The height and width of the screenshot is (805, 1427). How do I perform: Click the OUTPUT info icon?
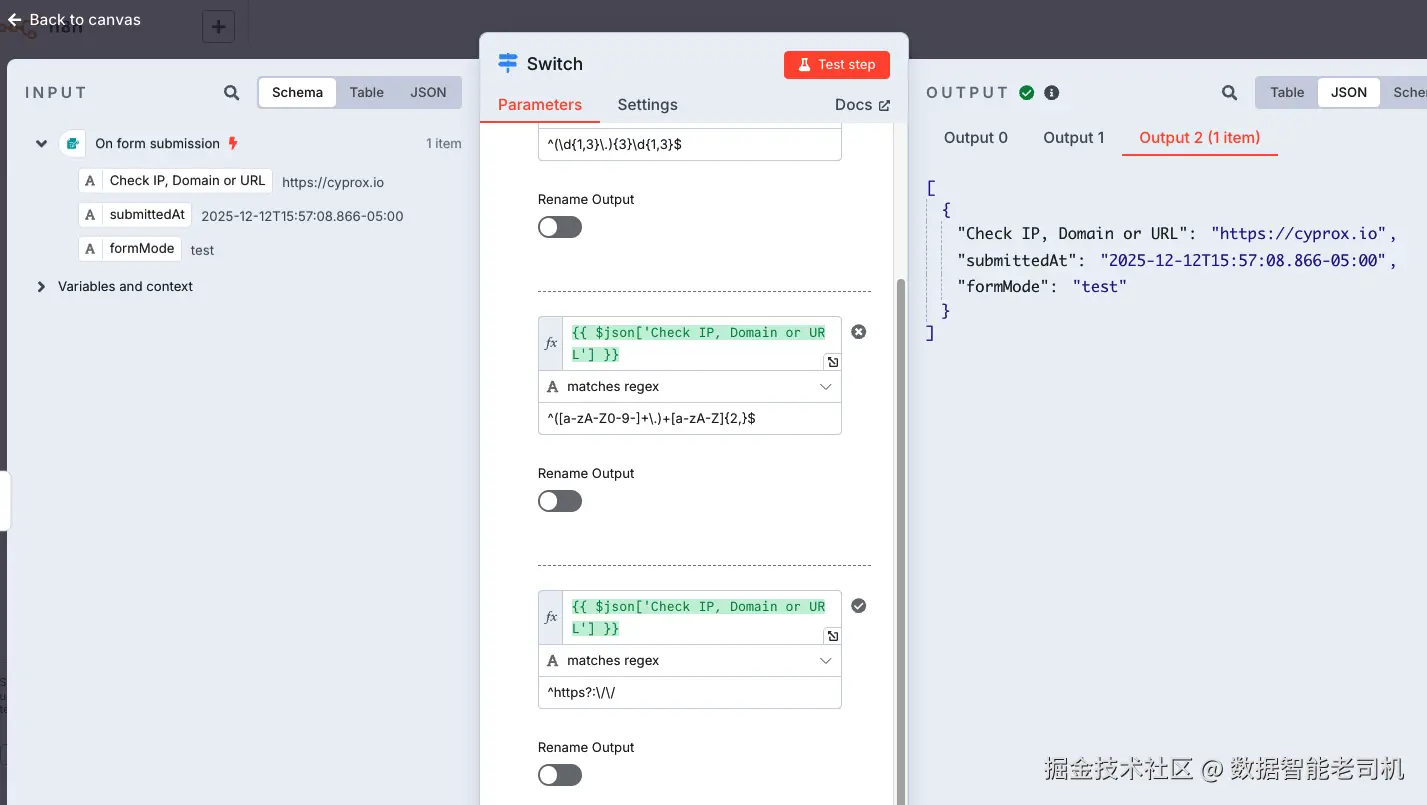tap(1051, 93)
